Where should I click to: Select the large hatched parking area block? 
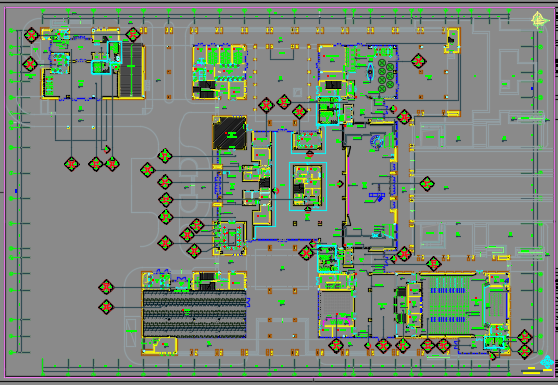click(194, 313)
